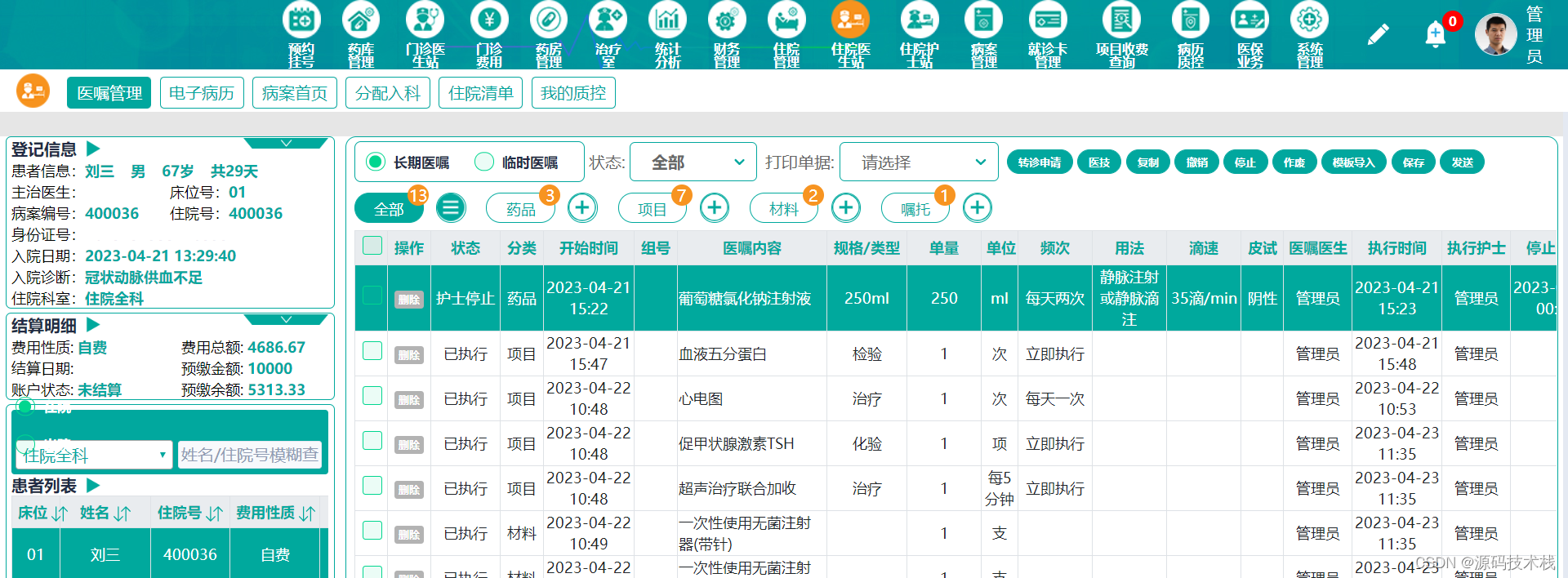
Task: Switch to 电子病历 tab
Action: pyautogui.click(x=202, y=93)
